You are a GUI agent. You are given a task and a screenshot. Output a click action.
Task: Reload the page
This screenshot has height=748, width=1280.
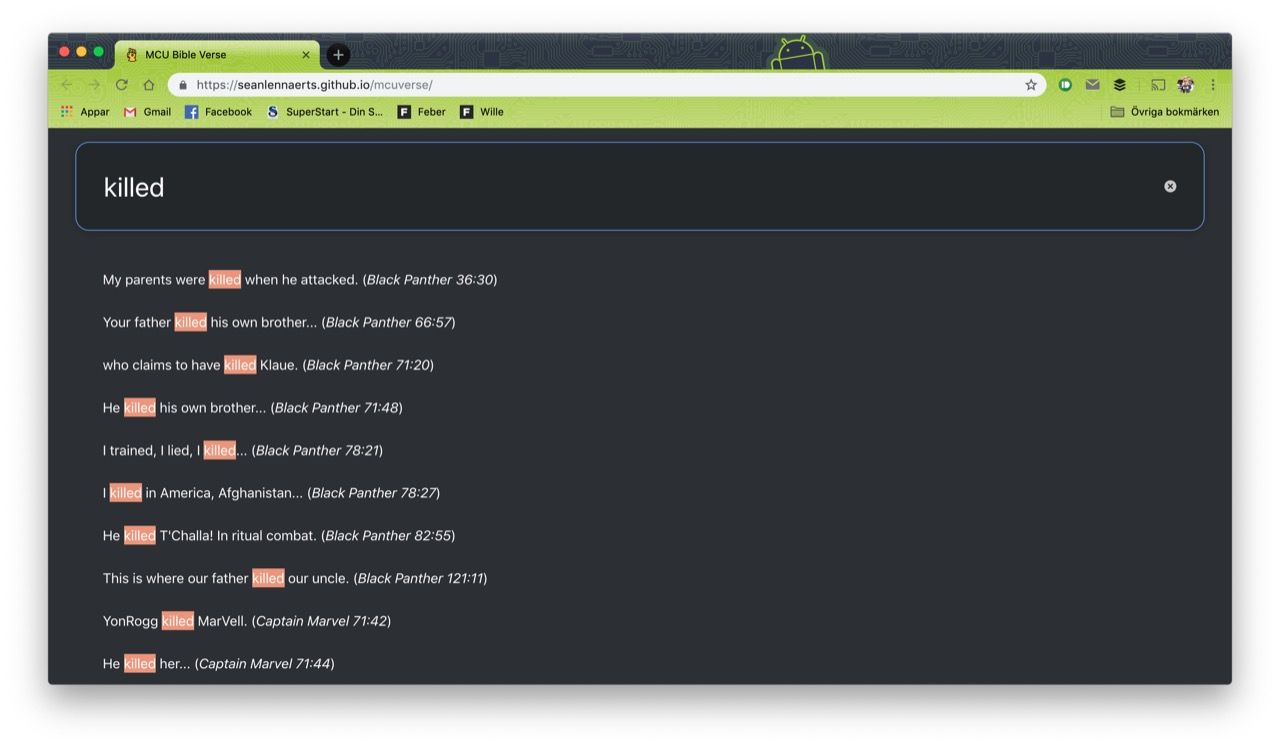(x=122, y=85)
